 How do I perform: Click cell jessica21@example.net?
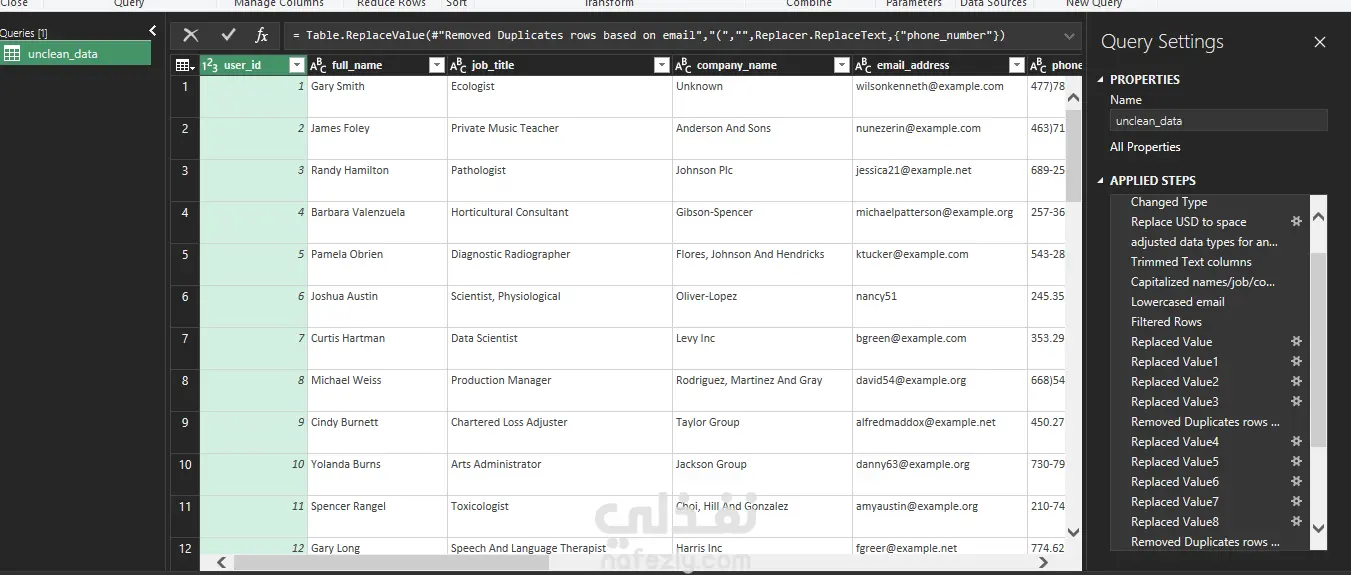(940, 180)
